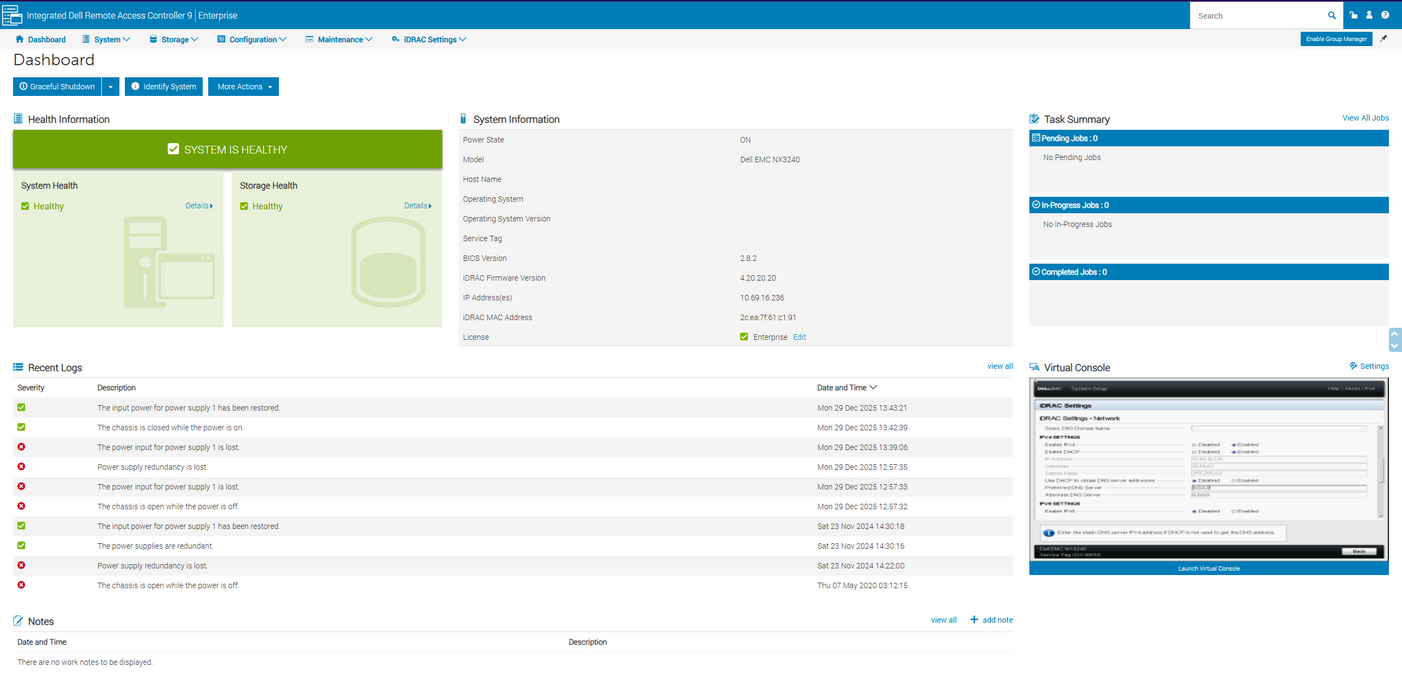1402x700 pixels.
Task: Open Storage Health Details link
Action: click(418, 206)
